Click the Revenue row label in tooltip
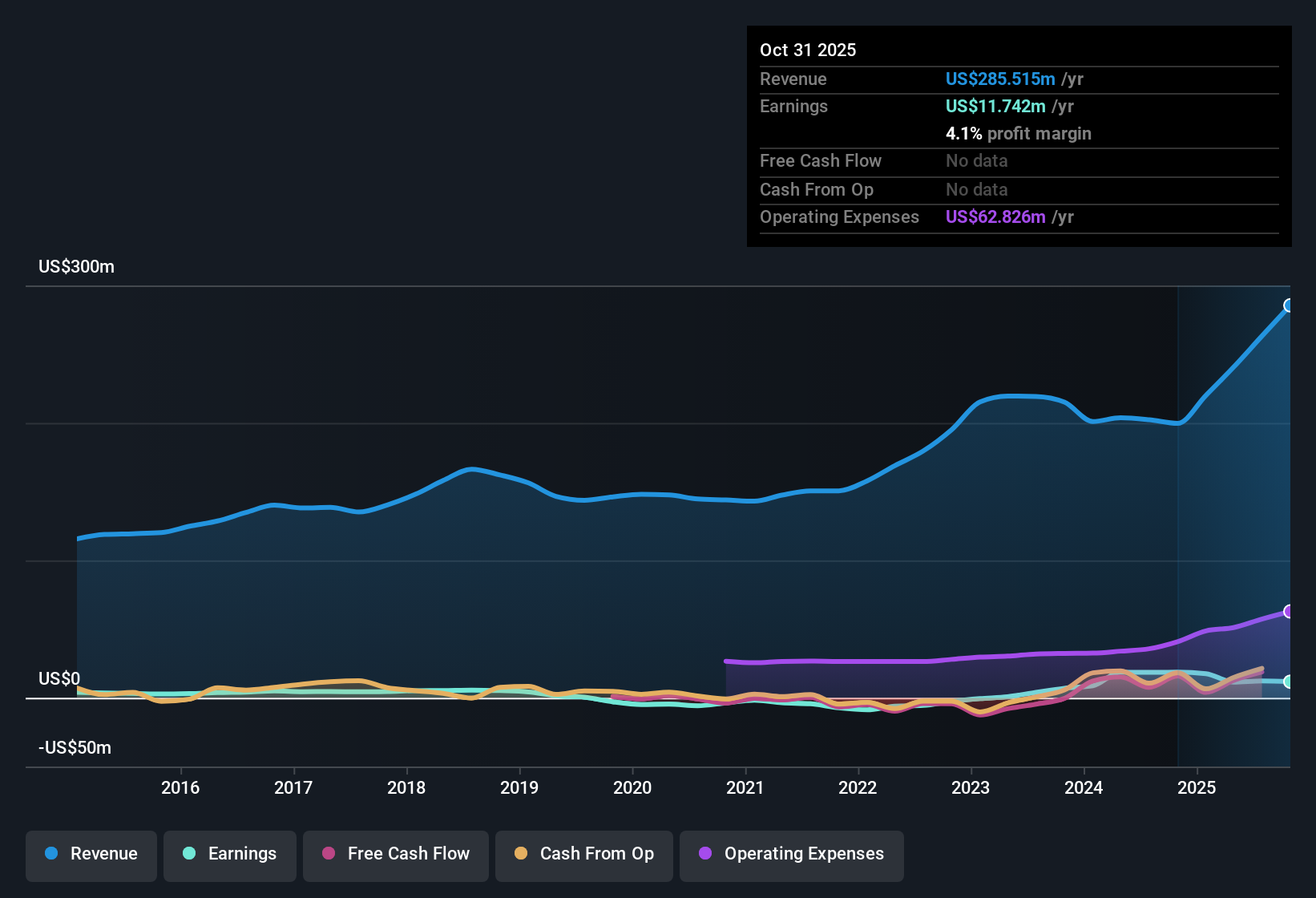This screenshot has width=1316, height=898. click(793, 79)
